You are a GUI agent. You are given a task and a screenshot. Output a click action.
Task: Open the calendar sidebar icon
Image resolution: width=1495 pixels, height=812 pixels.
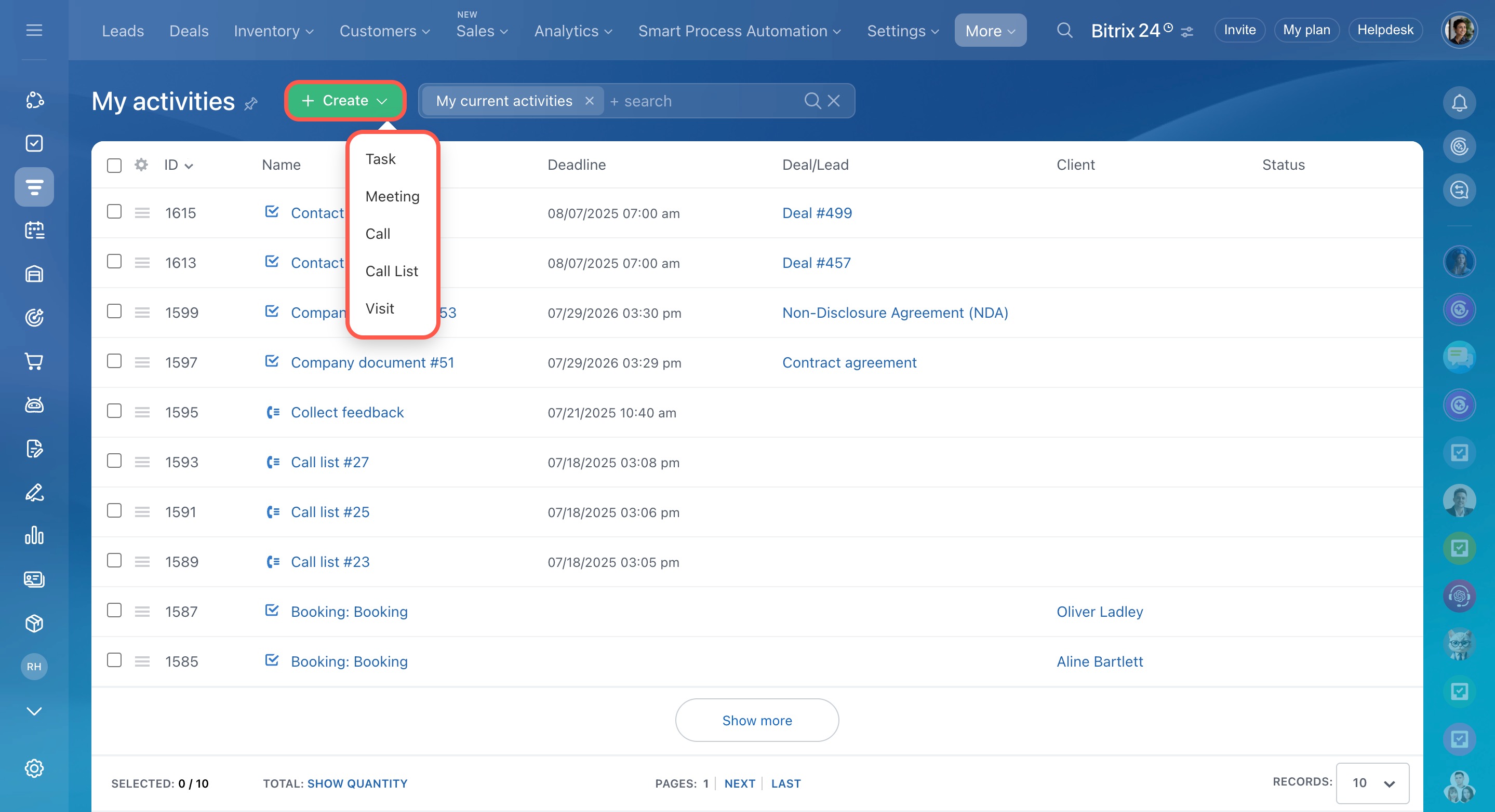coord(34,231)
